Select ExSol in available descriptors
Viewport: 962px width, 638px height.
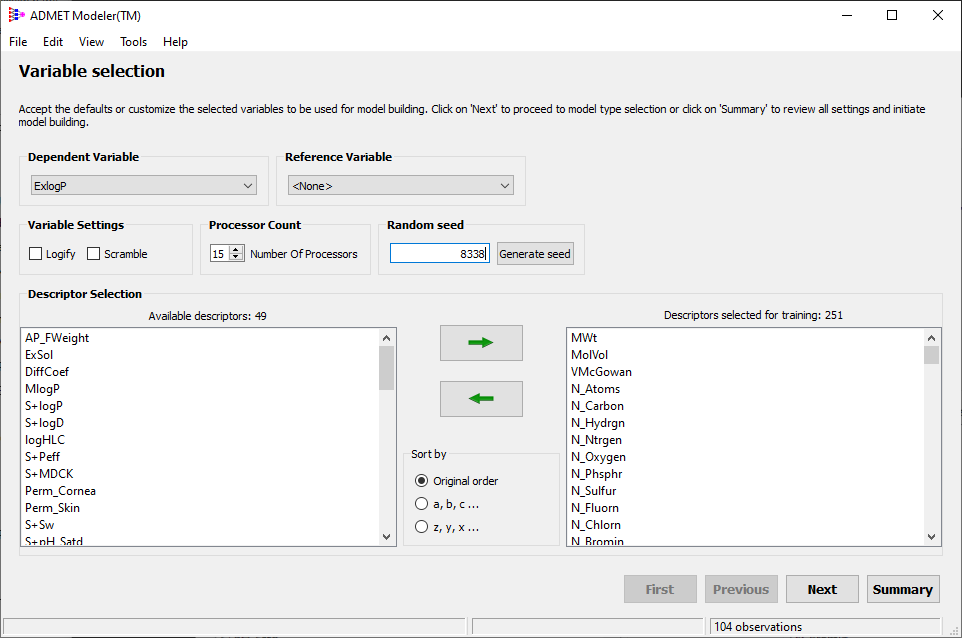39,355
